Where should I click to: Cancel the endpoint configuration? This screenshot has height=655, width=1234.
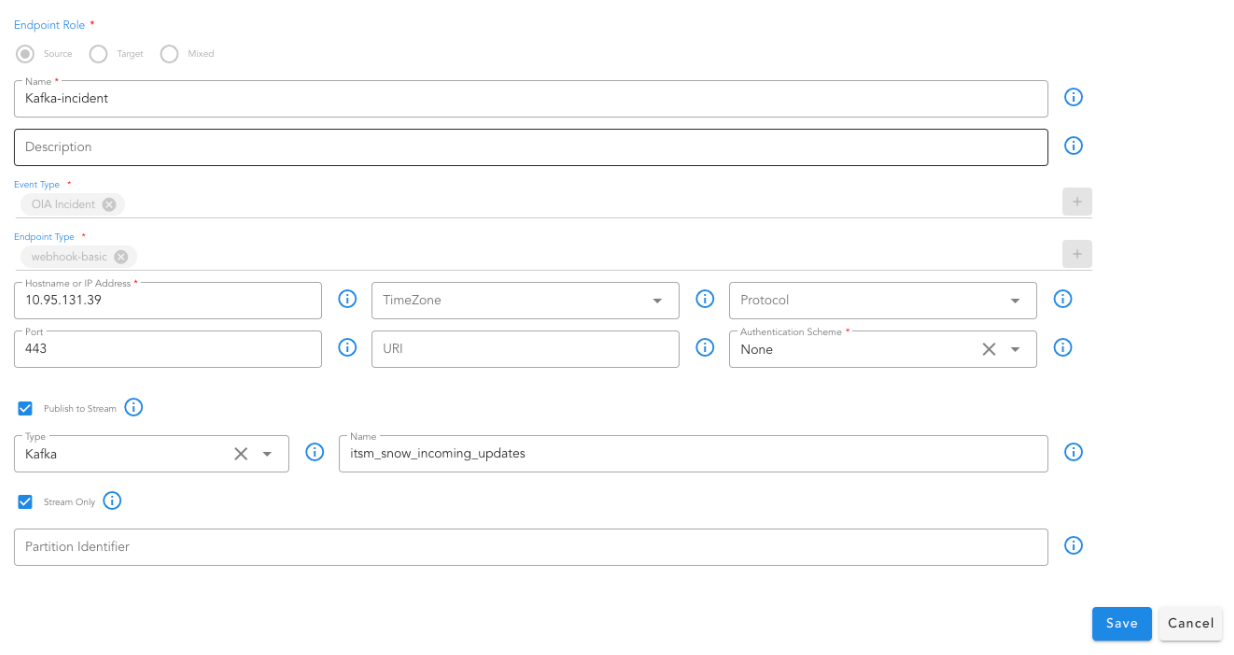[x=1190, y=623]
